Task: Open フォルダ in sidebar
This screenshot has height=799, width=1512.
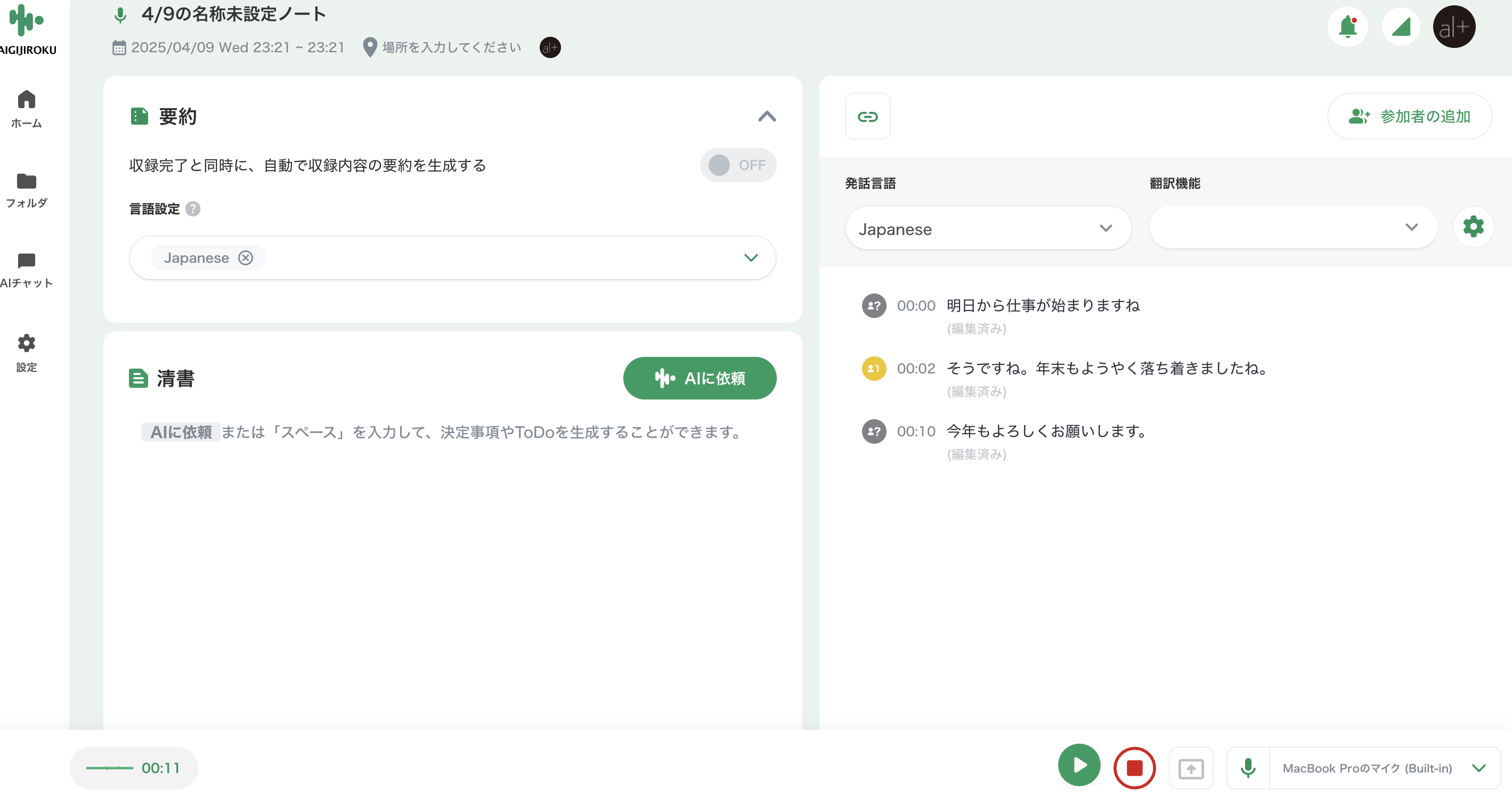Action: click(x=27, y=191)
